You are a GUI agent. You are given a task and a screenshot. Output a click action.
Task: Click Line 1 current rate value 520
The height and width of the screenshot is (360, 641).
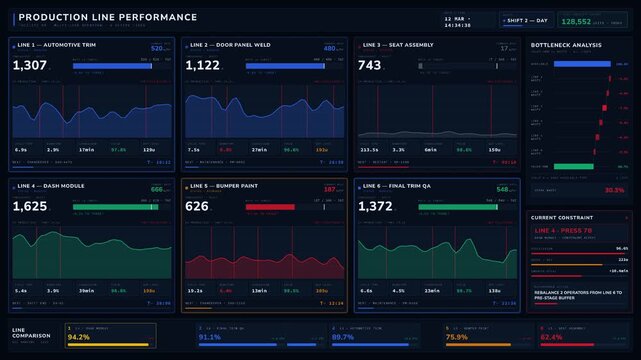[157, 49]
